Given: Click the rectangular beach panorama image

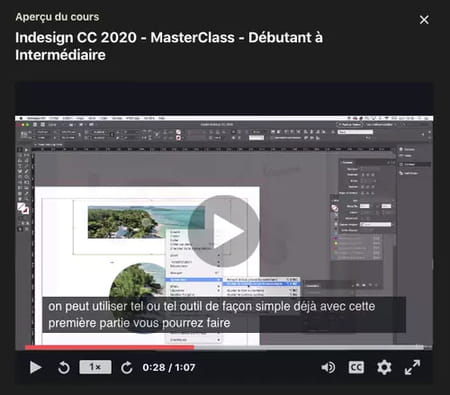Looking at the screenshot, I should [x=146, y=222].
